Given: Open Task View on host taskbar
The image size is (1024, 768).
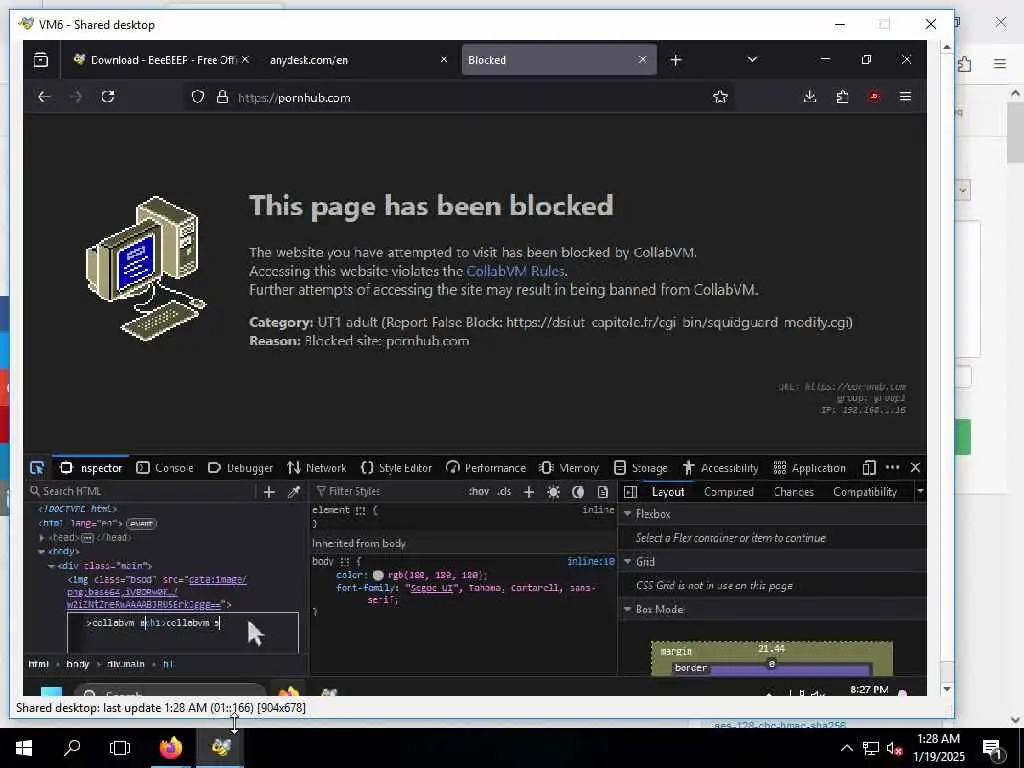Looking at the screenshot, I should [x=120, y=748].
